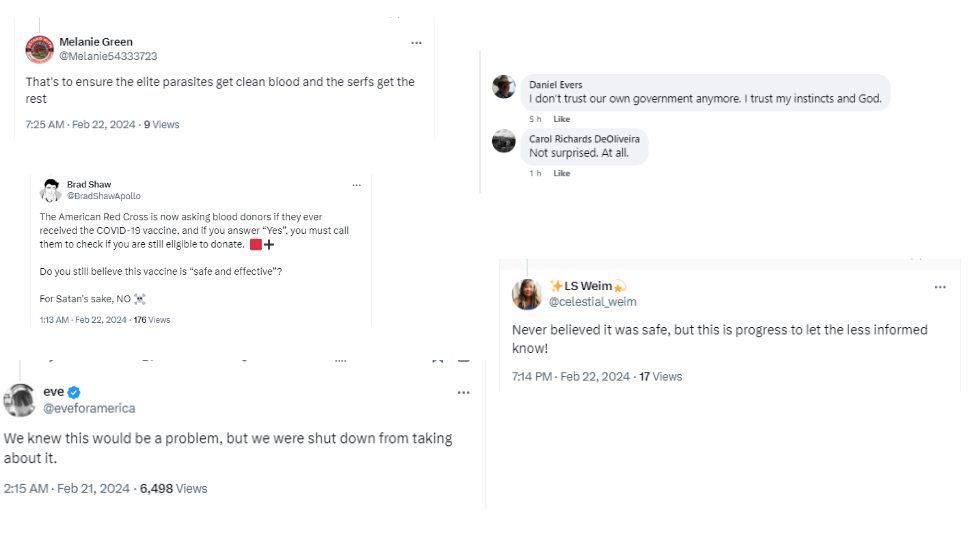Screen dimensions: 968x536
Task: Open the @Melanie54333723 handle link
Action: [108, 57]
